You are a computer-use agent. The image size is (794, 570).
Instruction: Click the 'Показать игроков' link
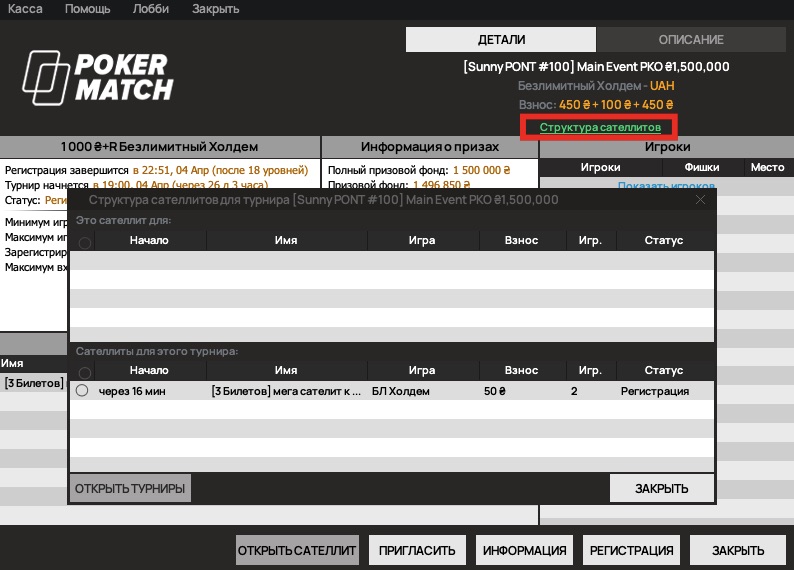pos(666,186)
